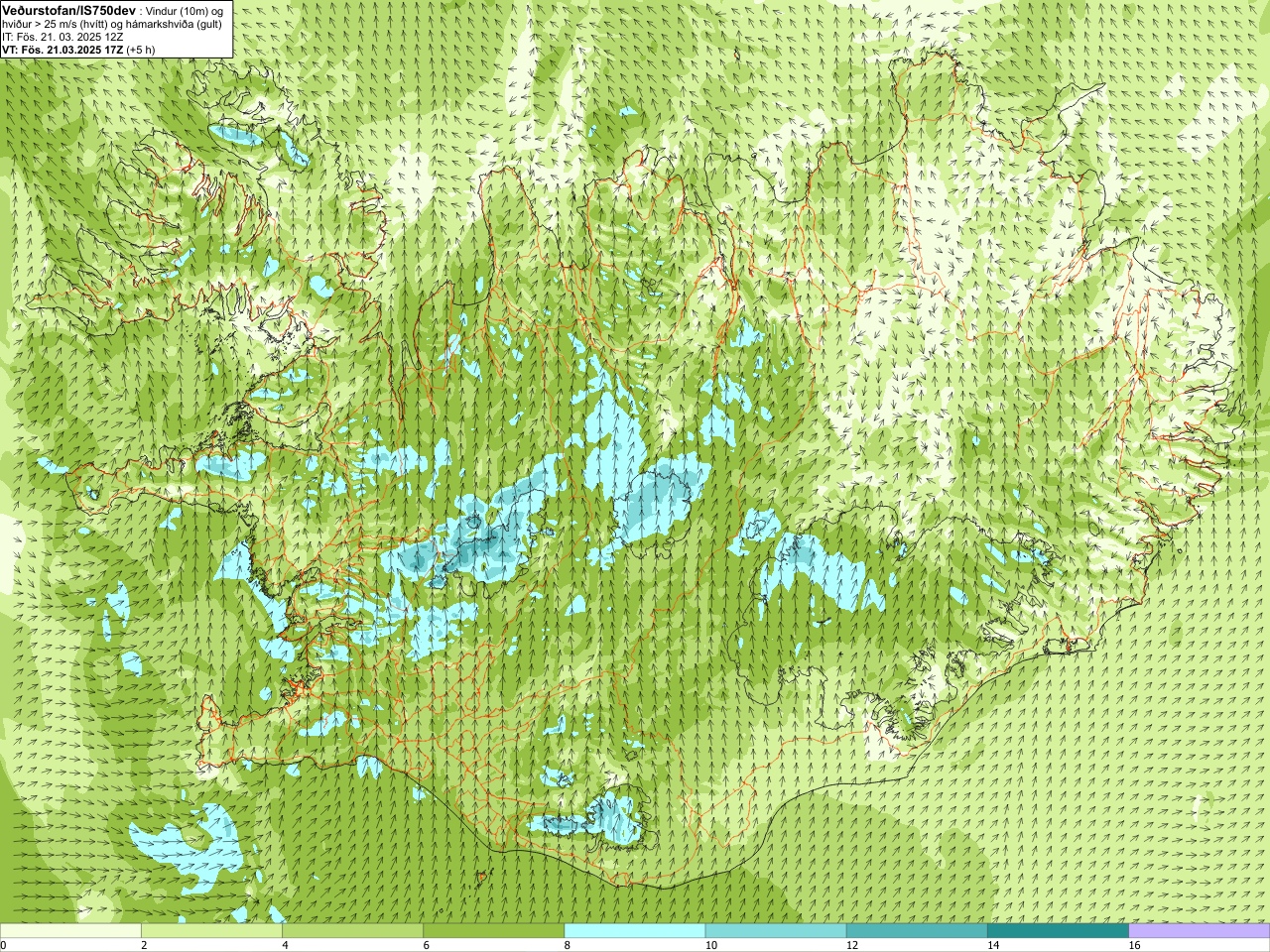
Task: Click the teal 12–14 legend swatch
Action: (916, 931)
